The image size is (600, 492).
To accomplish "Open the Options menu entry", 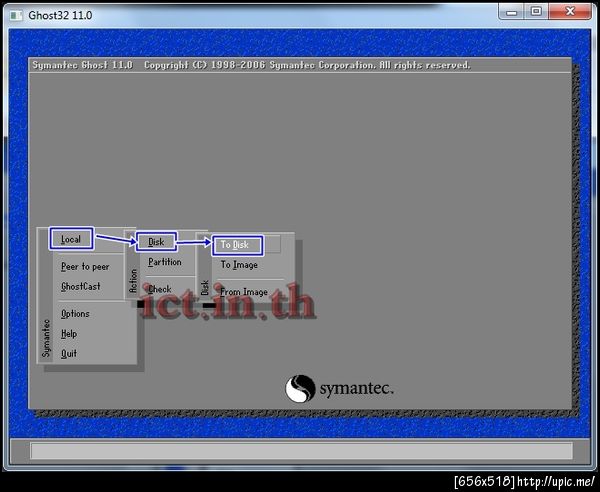I will 75,314.
